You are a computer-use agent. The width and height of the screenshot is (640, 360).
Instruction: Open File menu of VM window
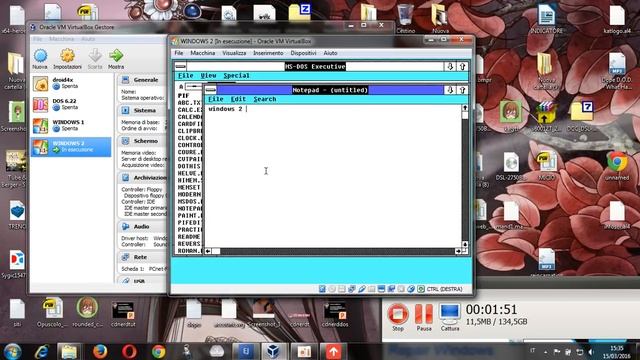(179, 53)
